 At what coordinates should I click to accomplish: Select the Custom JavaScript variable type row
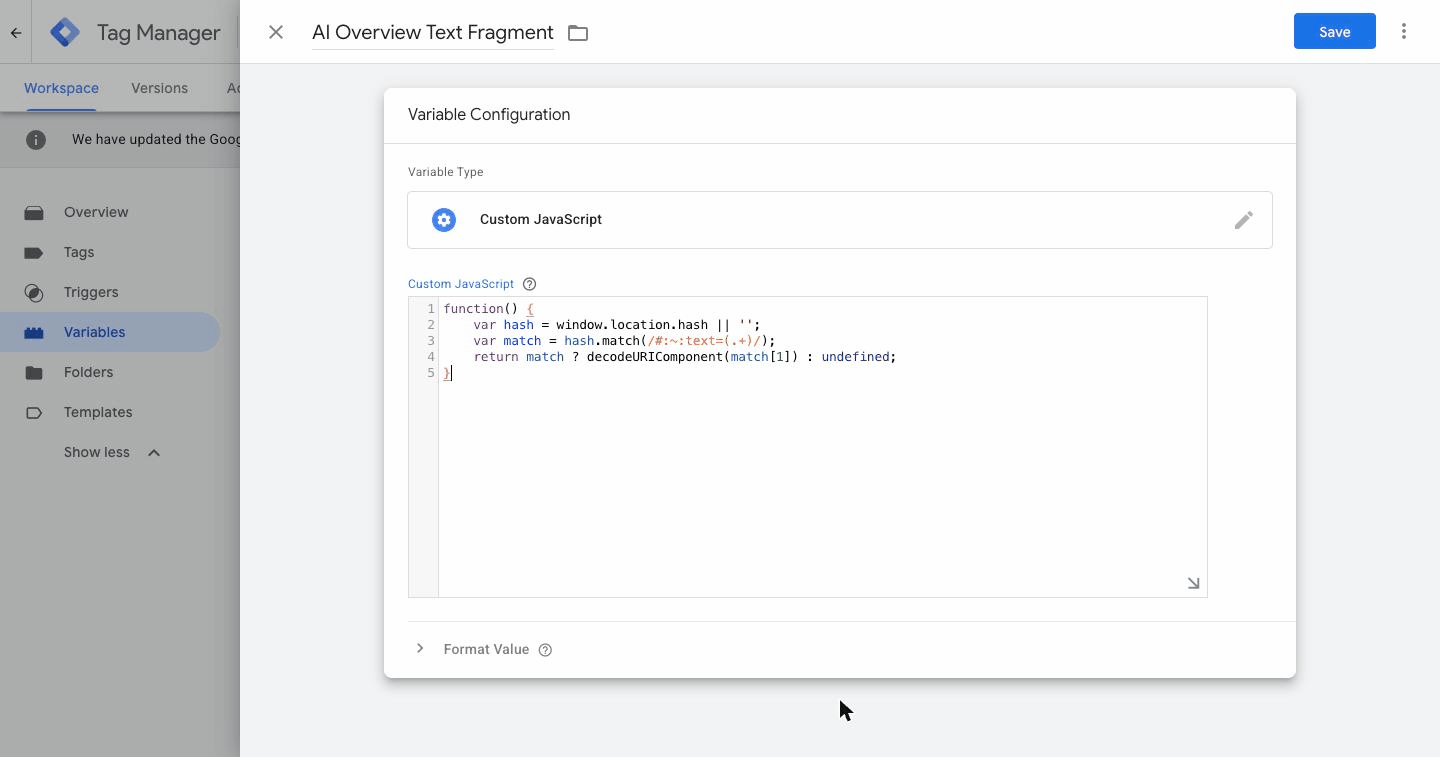pyautogui.click(x=840, y=220)
